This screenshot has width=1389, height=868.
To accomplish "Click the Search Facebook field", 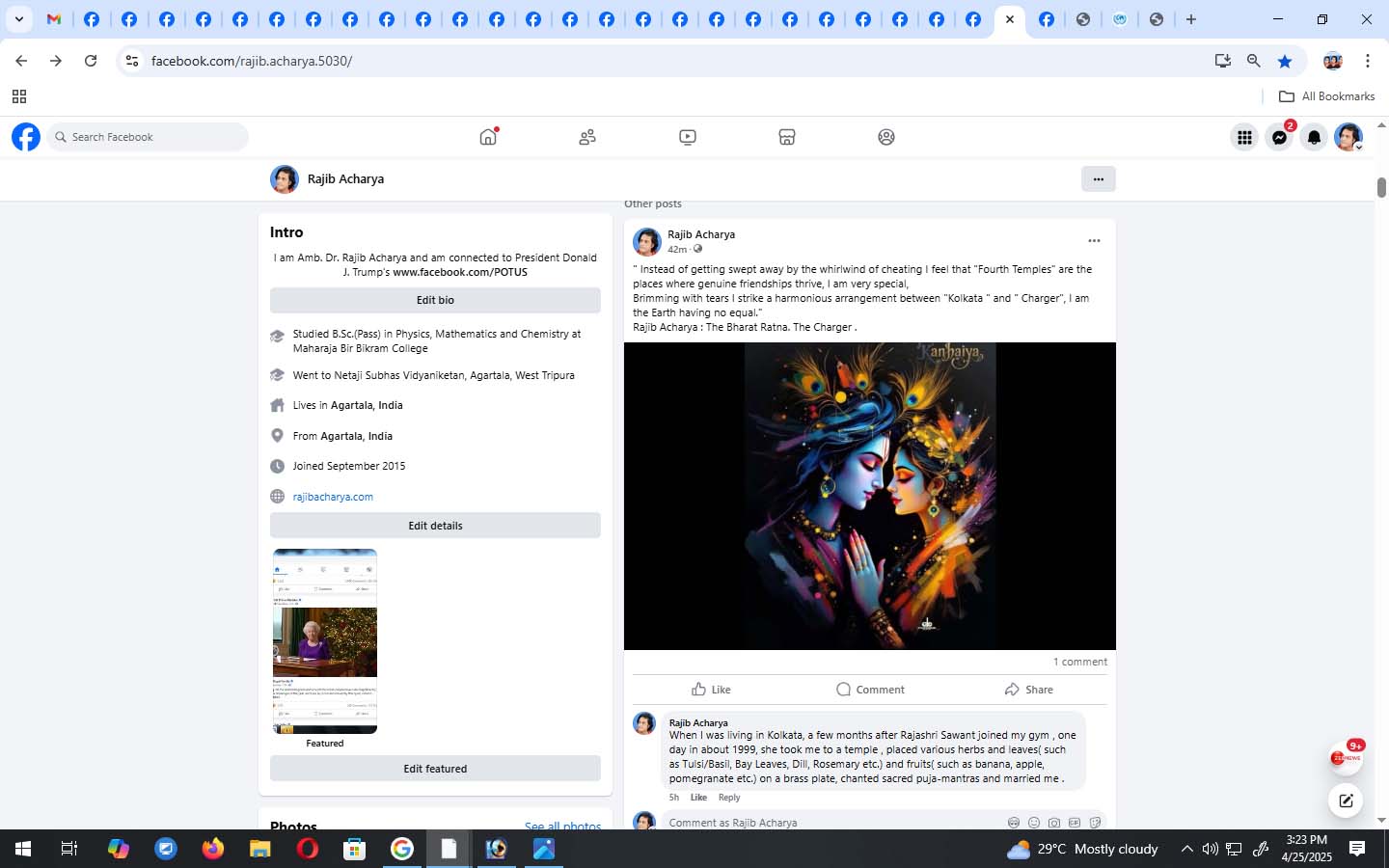I will point(148,137).
